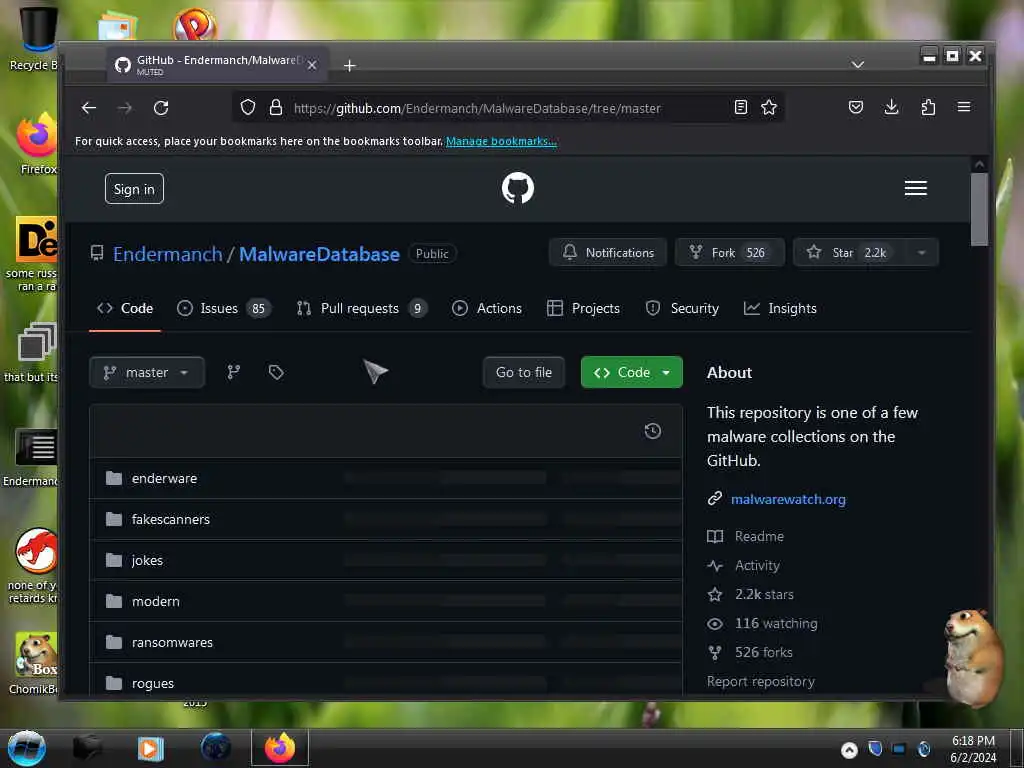Click Firefox icon in the taskbar
1024x768 pixels.
coord(280,748)
